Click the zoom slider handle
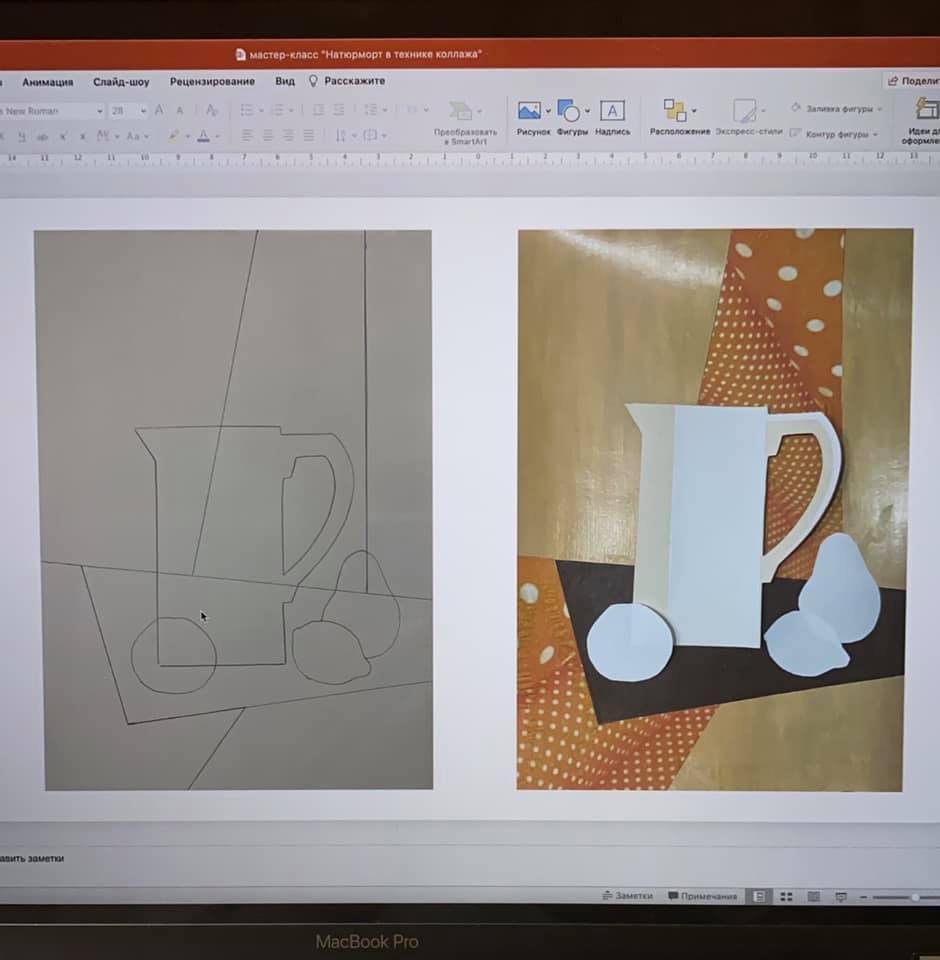This screenshot has width=940, height=960. [915, 898]
